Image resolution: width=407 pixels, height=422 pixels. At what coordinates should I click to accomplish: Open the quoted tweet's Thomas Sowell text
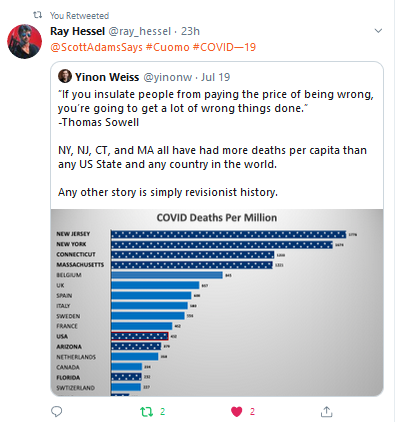tap(99, 122)
